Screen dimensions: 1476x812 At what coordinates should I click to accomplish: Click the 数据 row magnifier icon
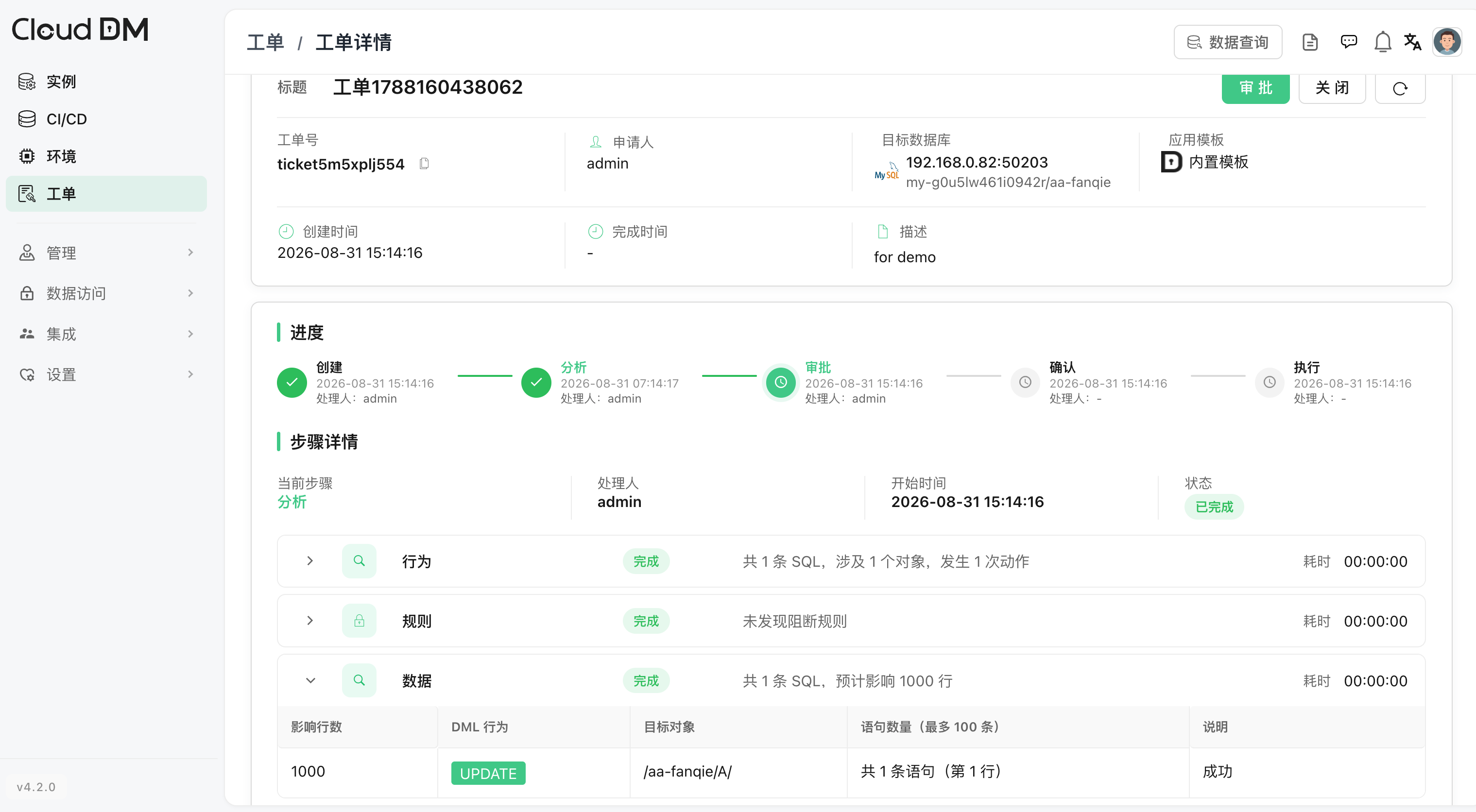[x=359, y=680]
